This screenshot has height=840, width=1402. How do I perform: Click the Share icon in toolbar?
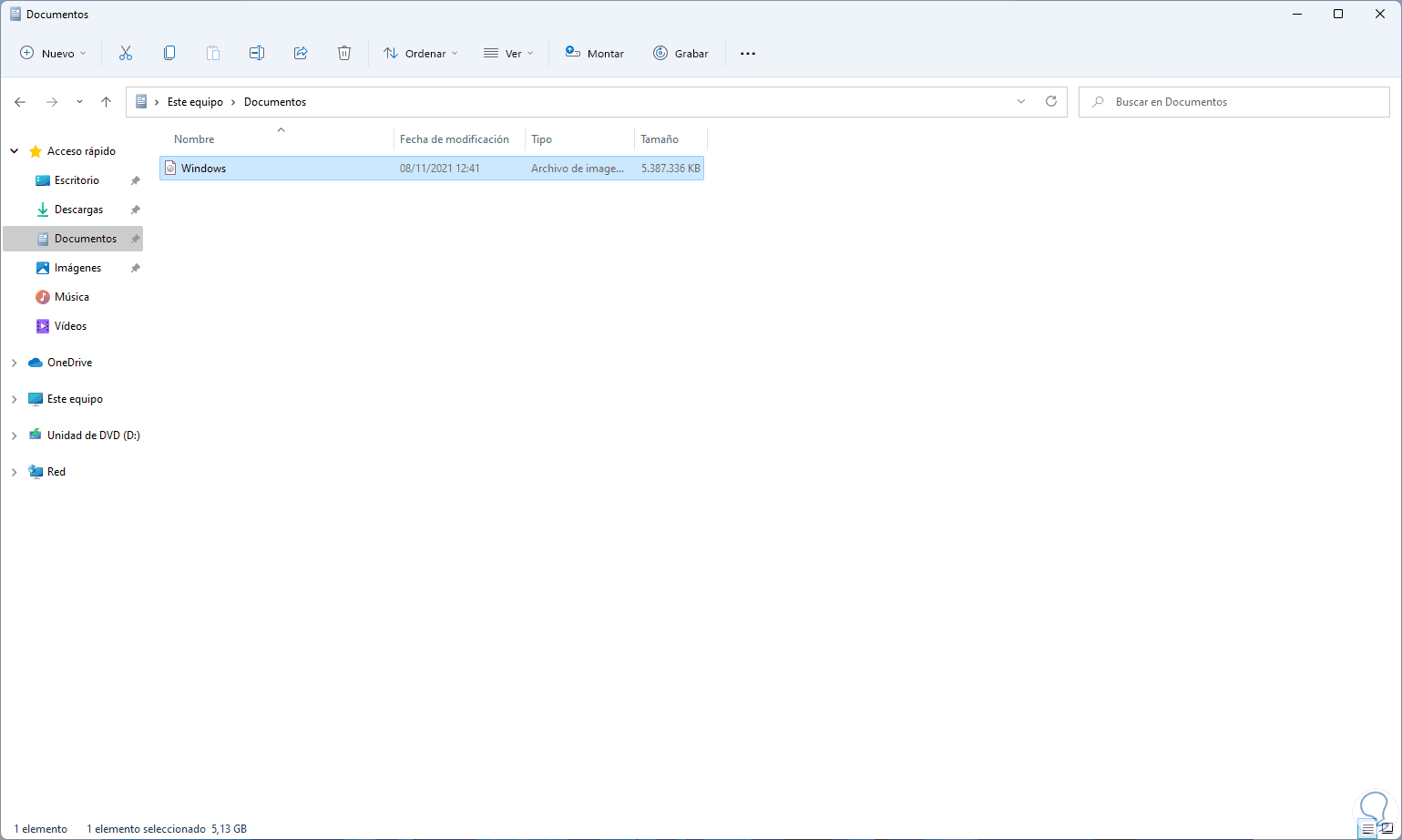pyautogui.click(x=301, y=54)
